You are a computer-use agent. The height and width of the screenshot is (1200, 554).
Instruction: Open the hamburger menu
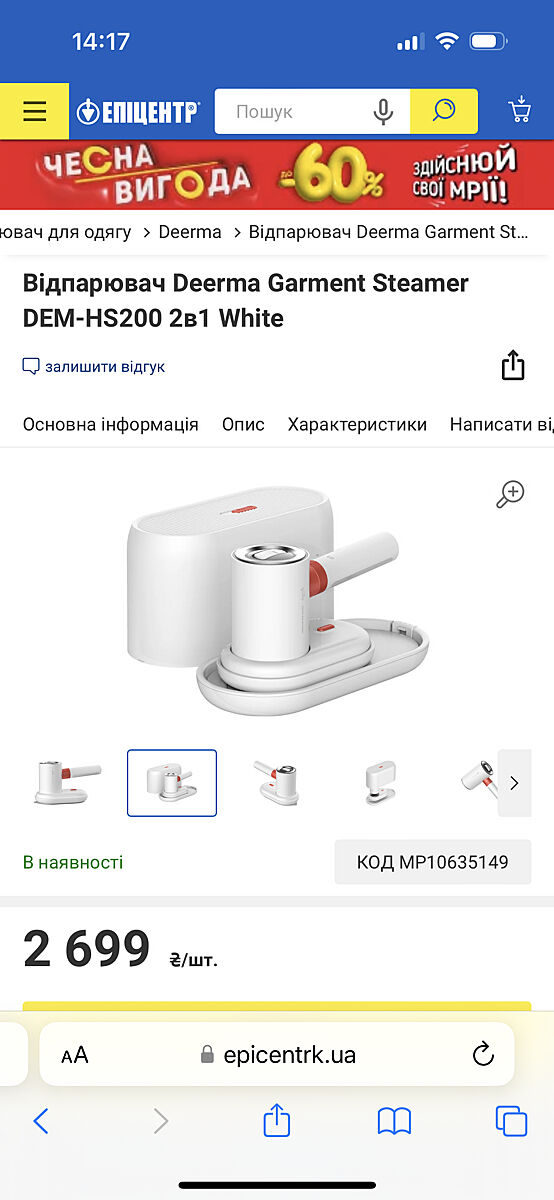[x=34, y=111]
